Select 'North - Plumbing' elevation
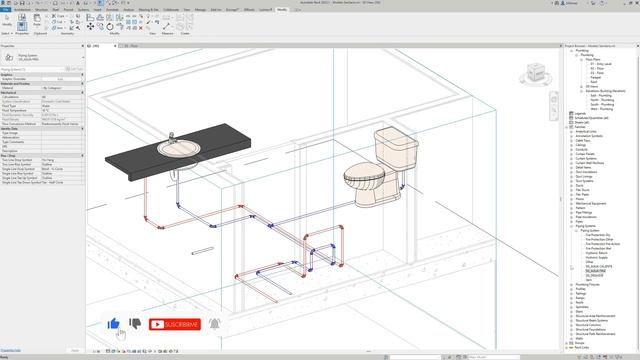Viewport: 640px width, 360px height. click(x=602, y=100)
